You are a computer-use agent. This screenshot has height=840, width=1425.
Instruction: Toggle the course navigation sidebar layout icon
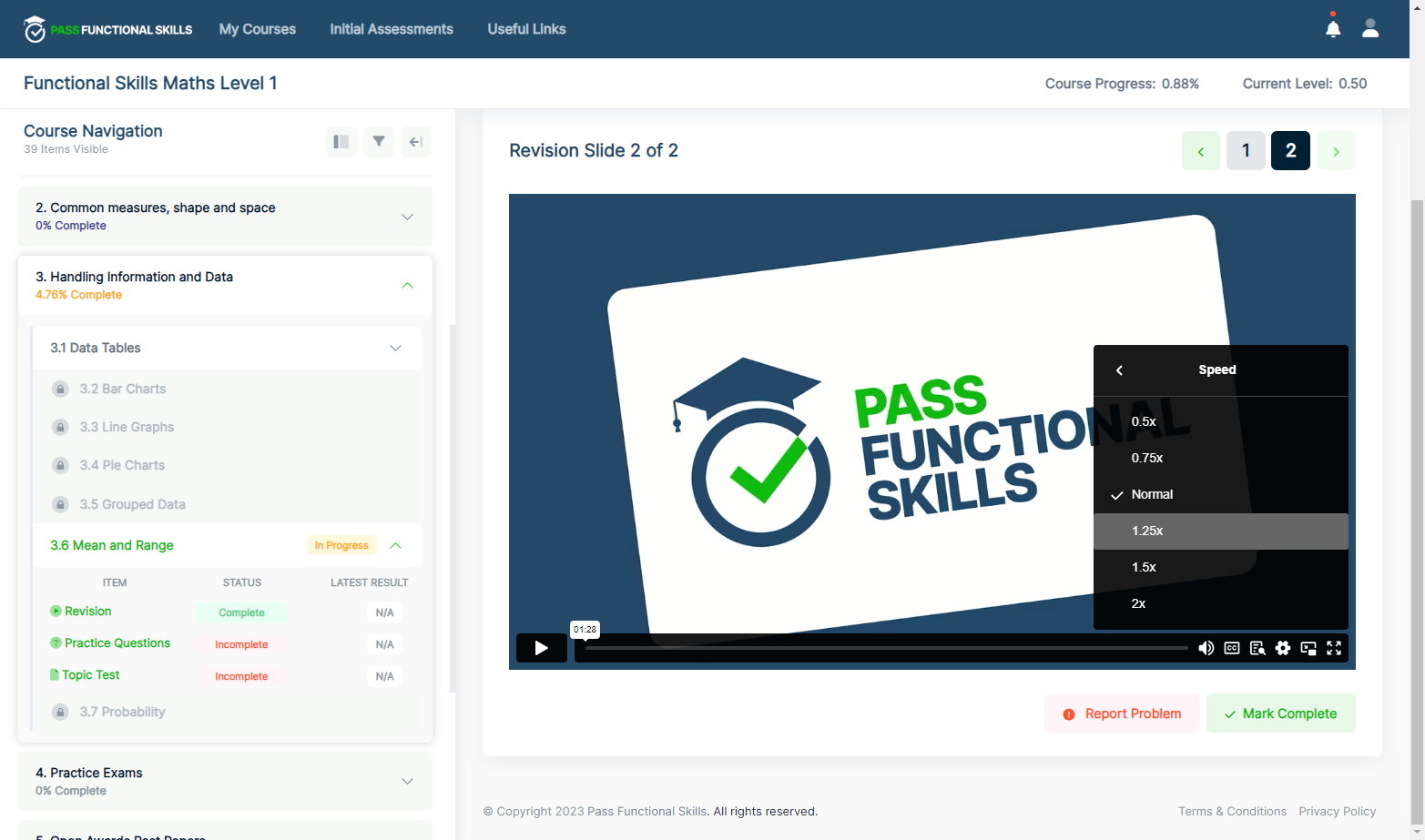341,142
